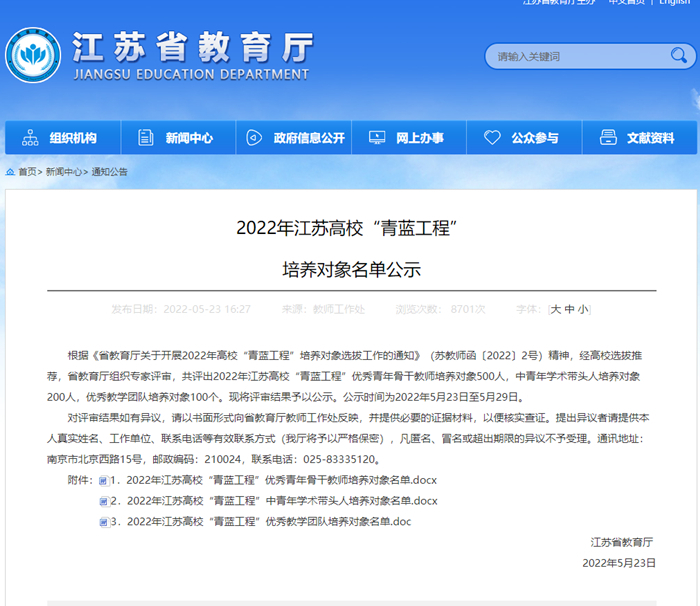Set font size to 中 (medium)
The width and height of the screenshot is (700, 606).
point(569,310)
